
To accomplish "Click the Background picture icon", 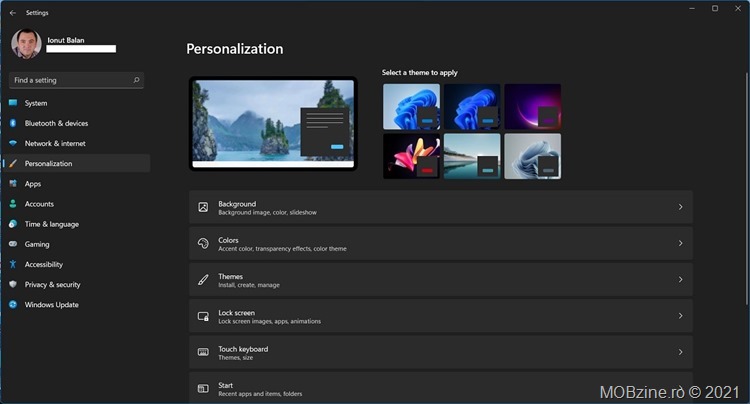I will (x=203, y=207).
